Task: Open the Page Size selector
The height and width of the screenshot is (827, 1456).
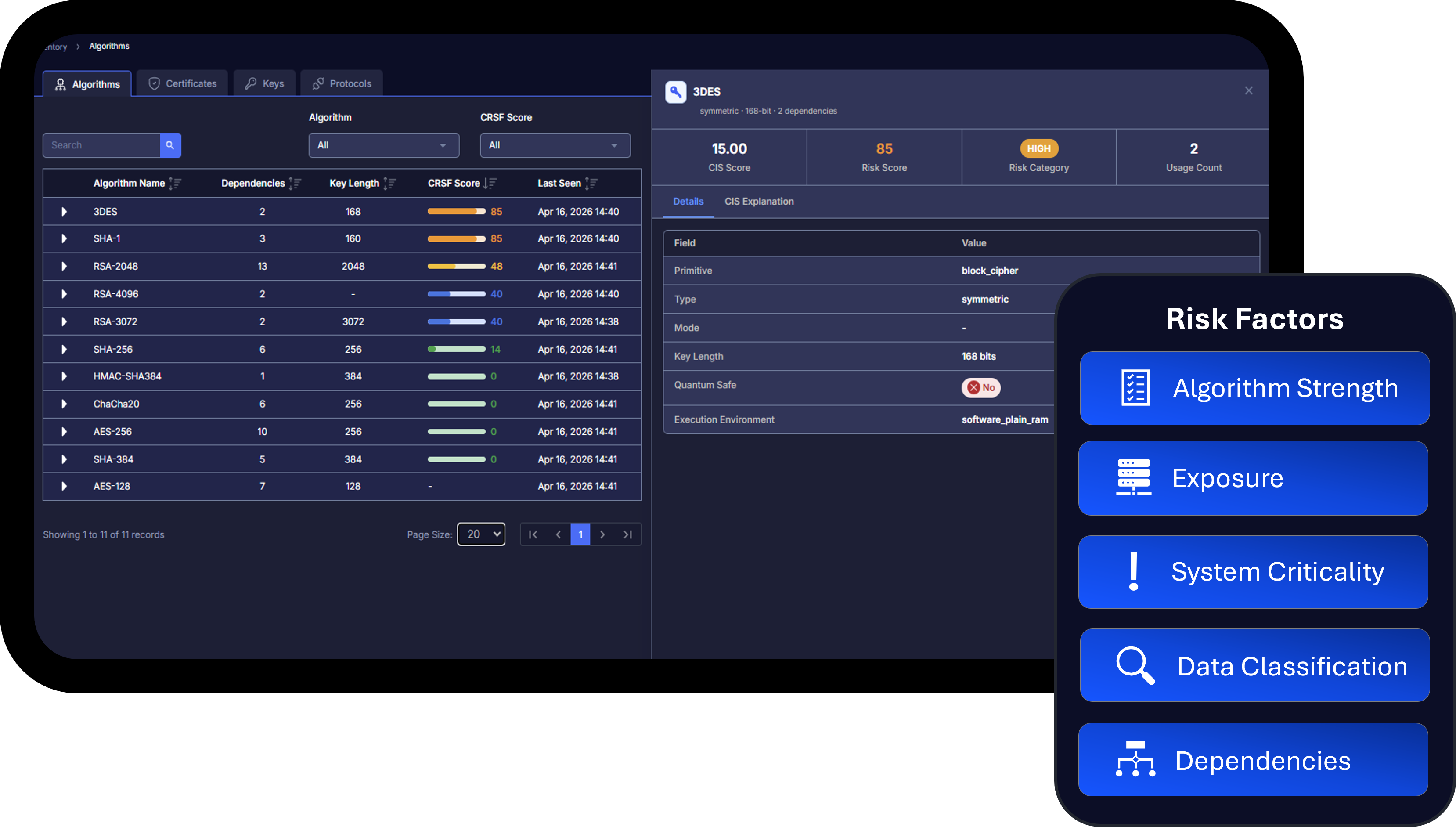Action: [481, 534]
